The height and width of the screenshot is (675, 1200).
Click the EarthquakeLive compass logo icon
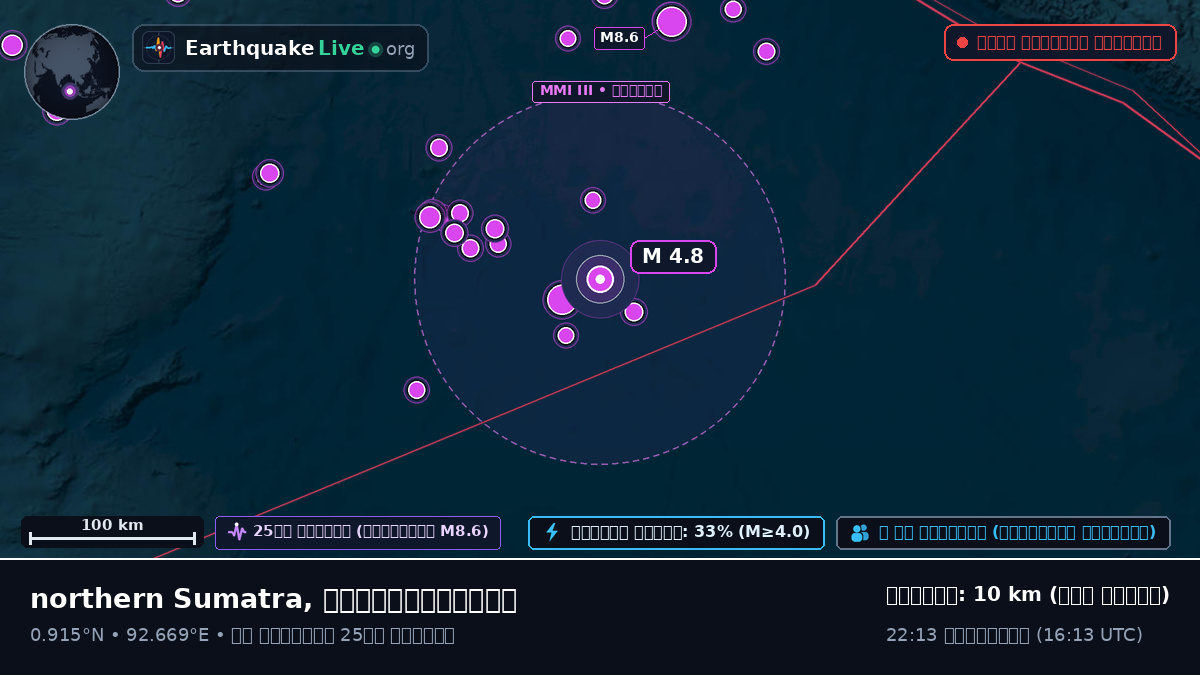[x=158, y=48]
